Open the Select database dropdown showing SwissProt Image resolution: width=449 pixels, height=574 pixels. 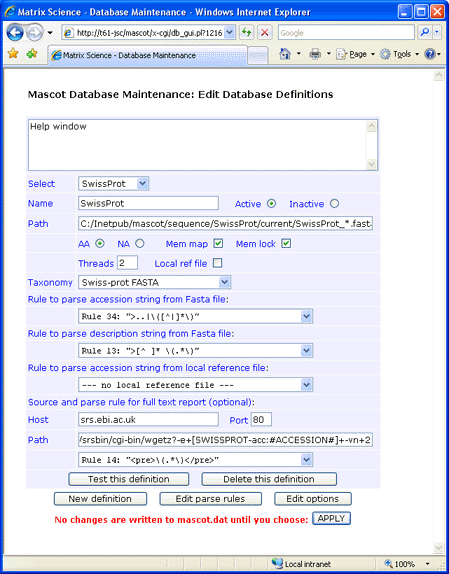click(113, 183)
